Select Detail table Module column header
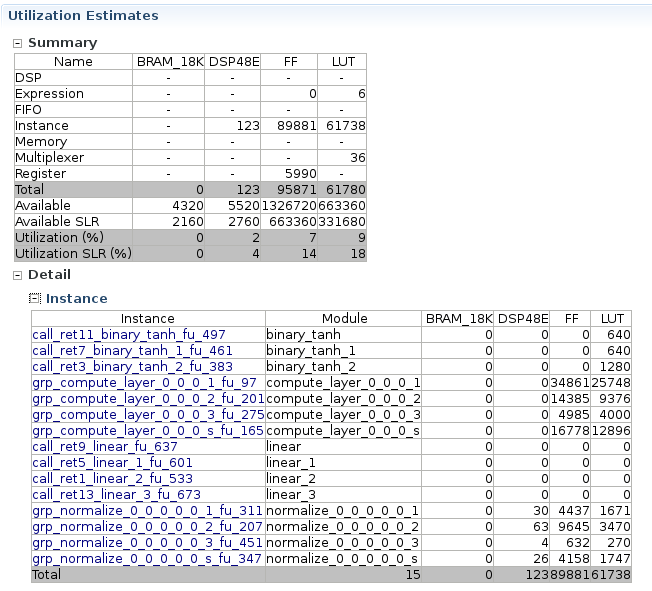Screen dimensions: 652x591 tap(344, 319)
